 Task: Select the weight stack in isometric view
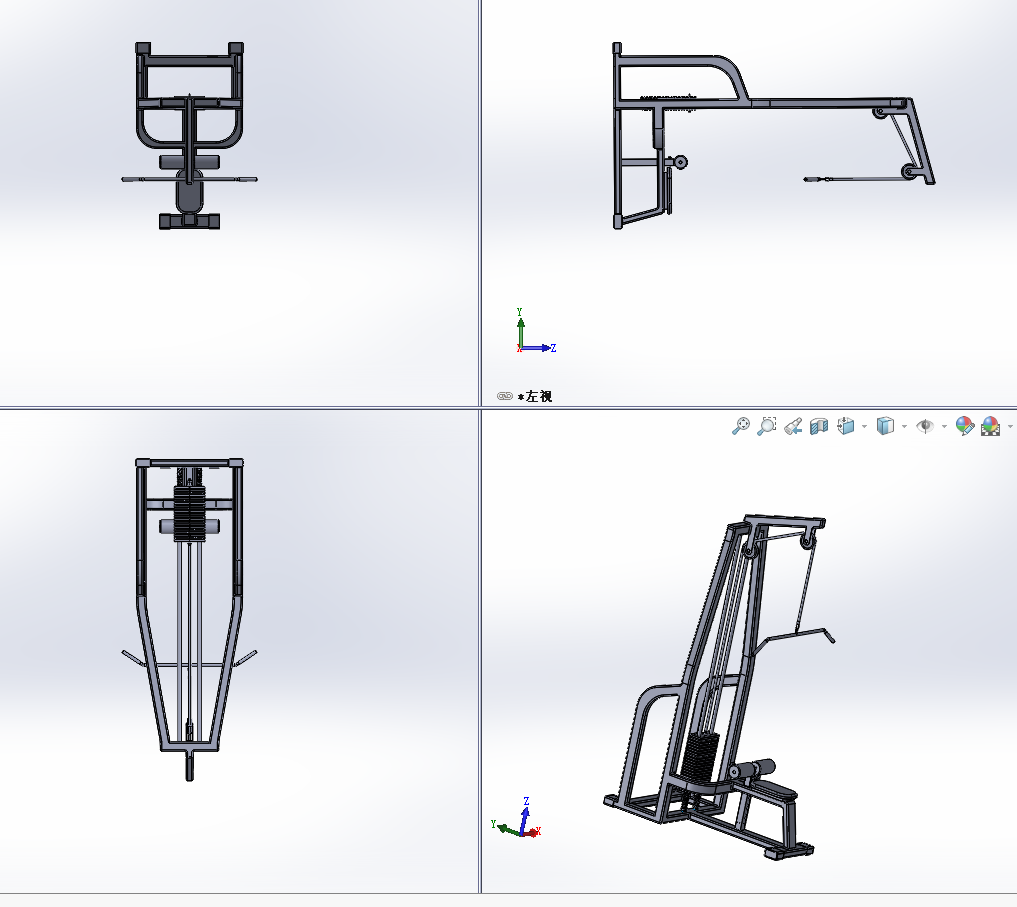point(701,757)
